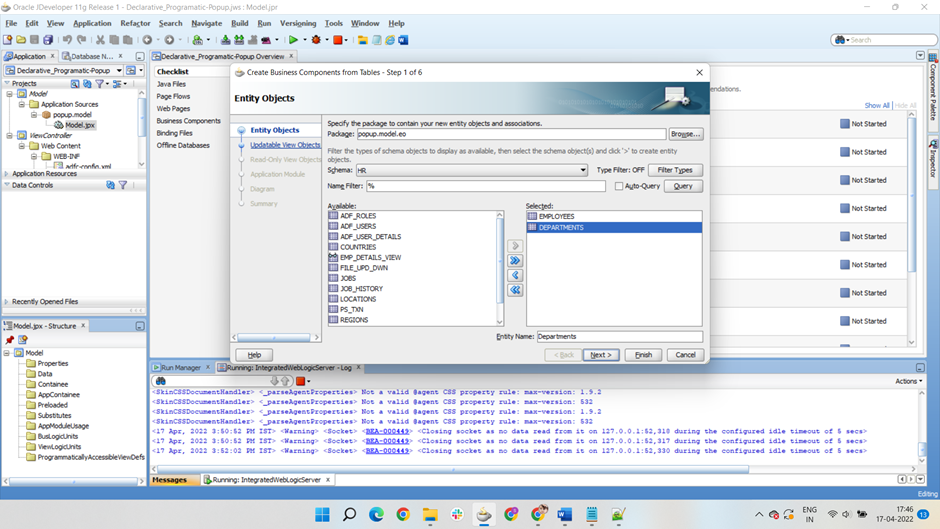Move all available items with double right arrow
Viewport: 940px width, 529px height.
[514, 260]
